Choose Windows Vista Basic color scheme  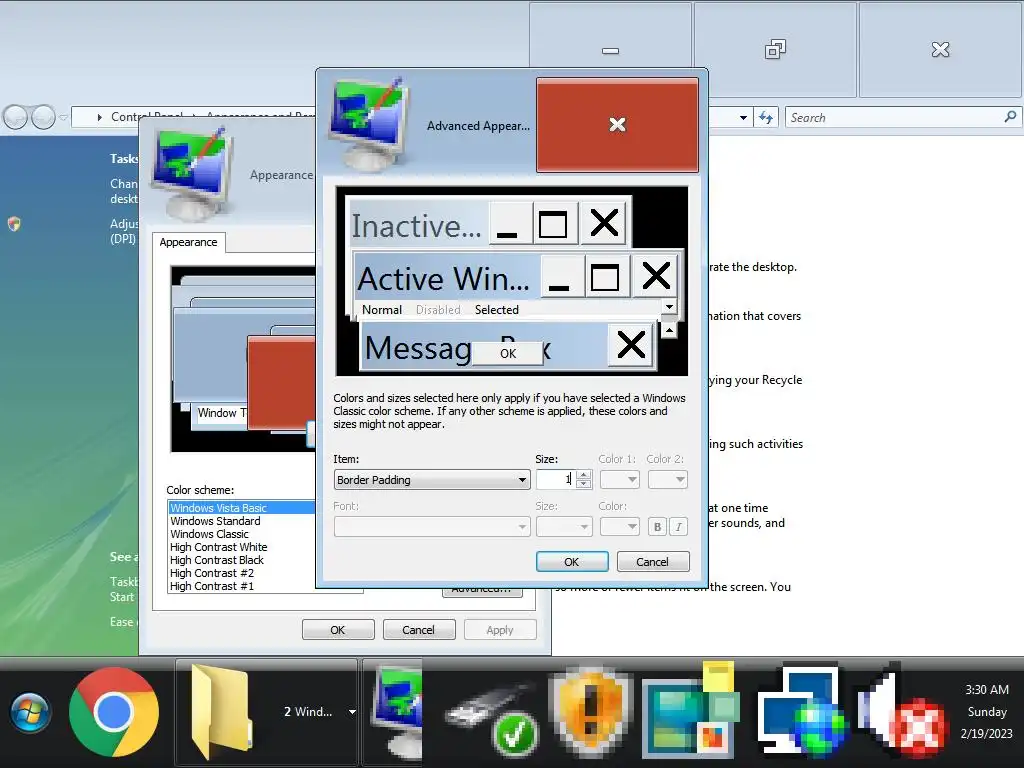pos(242,508)
